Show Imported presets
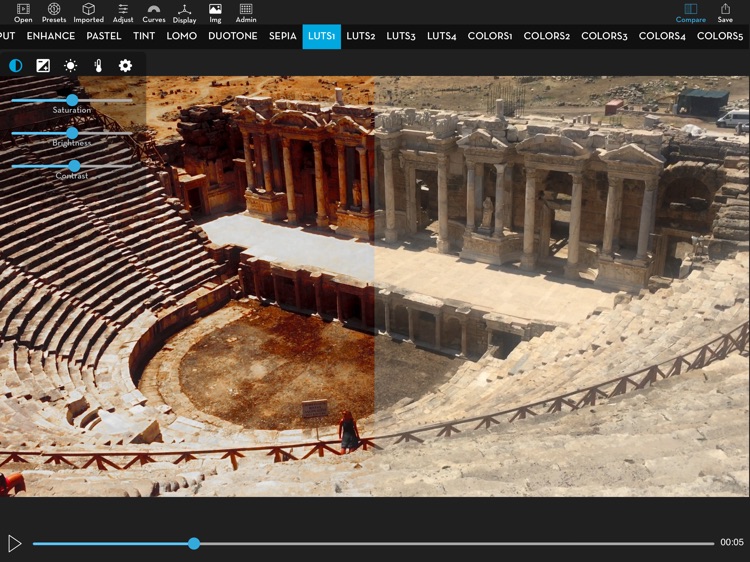750x562 pixels. 88,13
